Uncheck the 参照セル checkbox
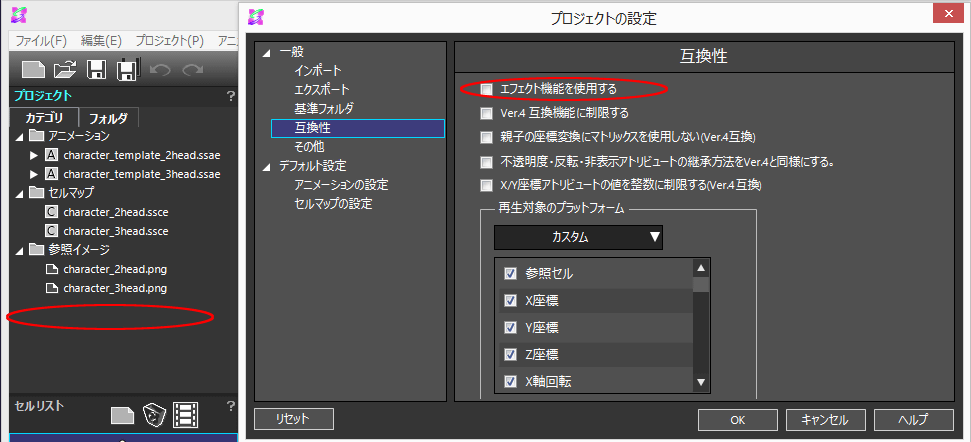 point(511,274)
